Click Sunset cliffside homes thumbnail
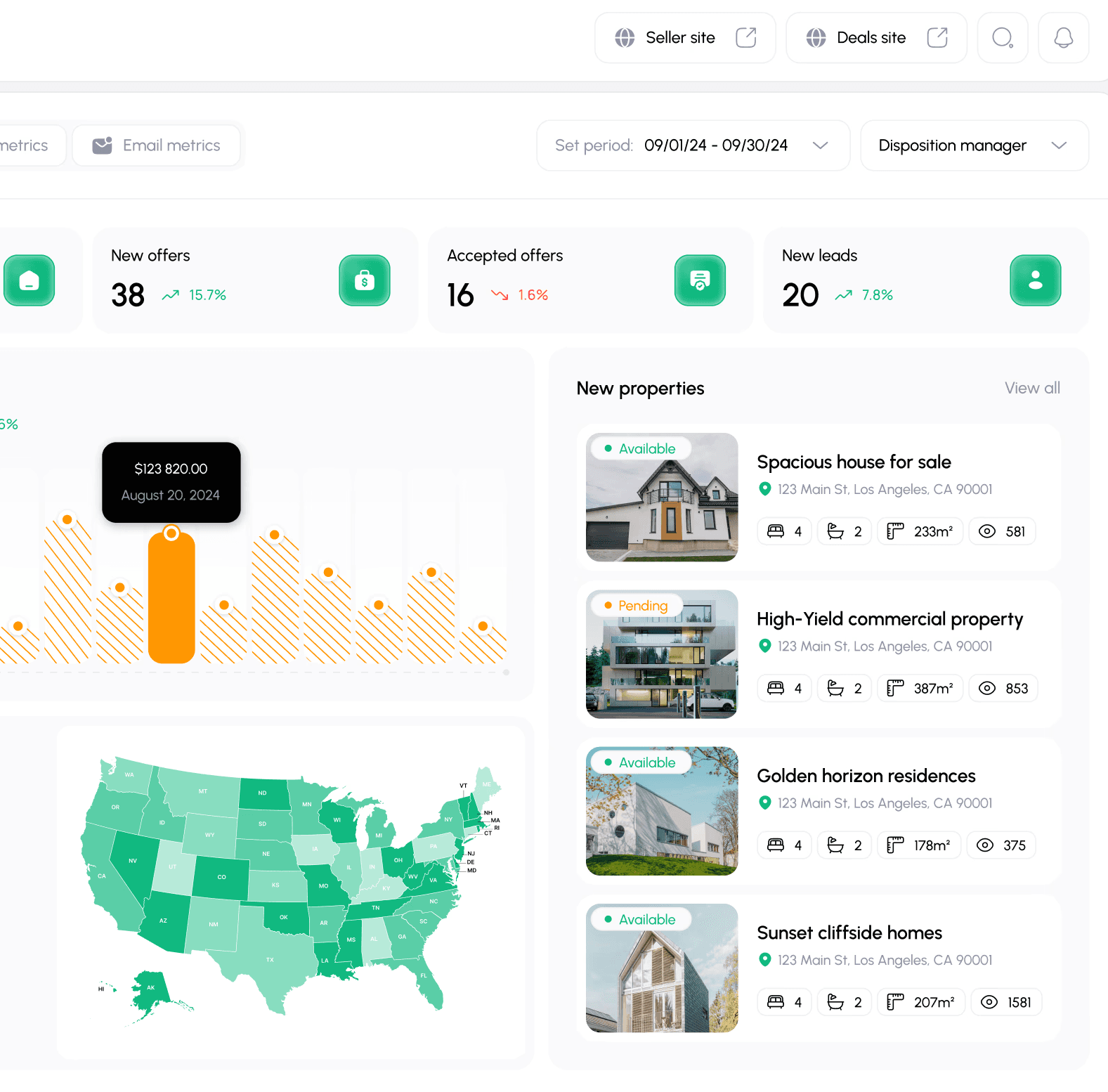 (x=662, y=968)
